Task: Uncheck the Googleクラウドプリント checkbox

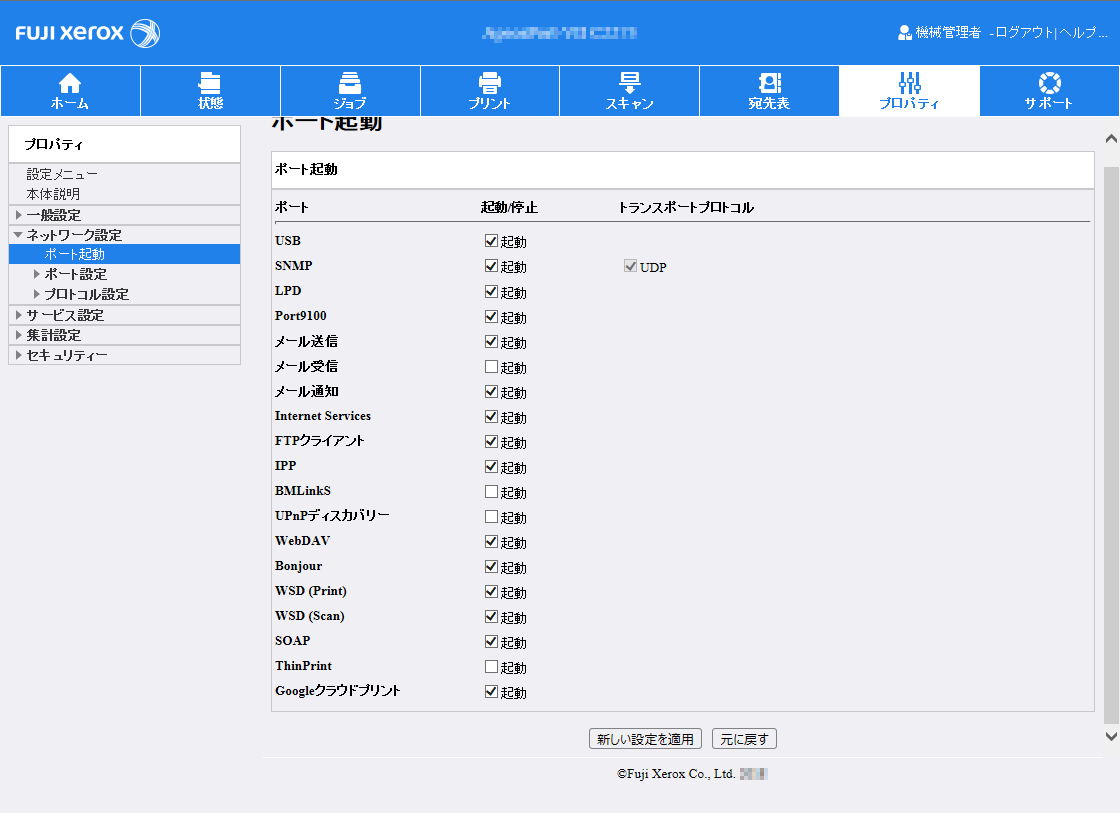Action: [x=491, y=692]
